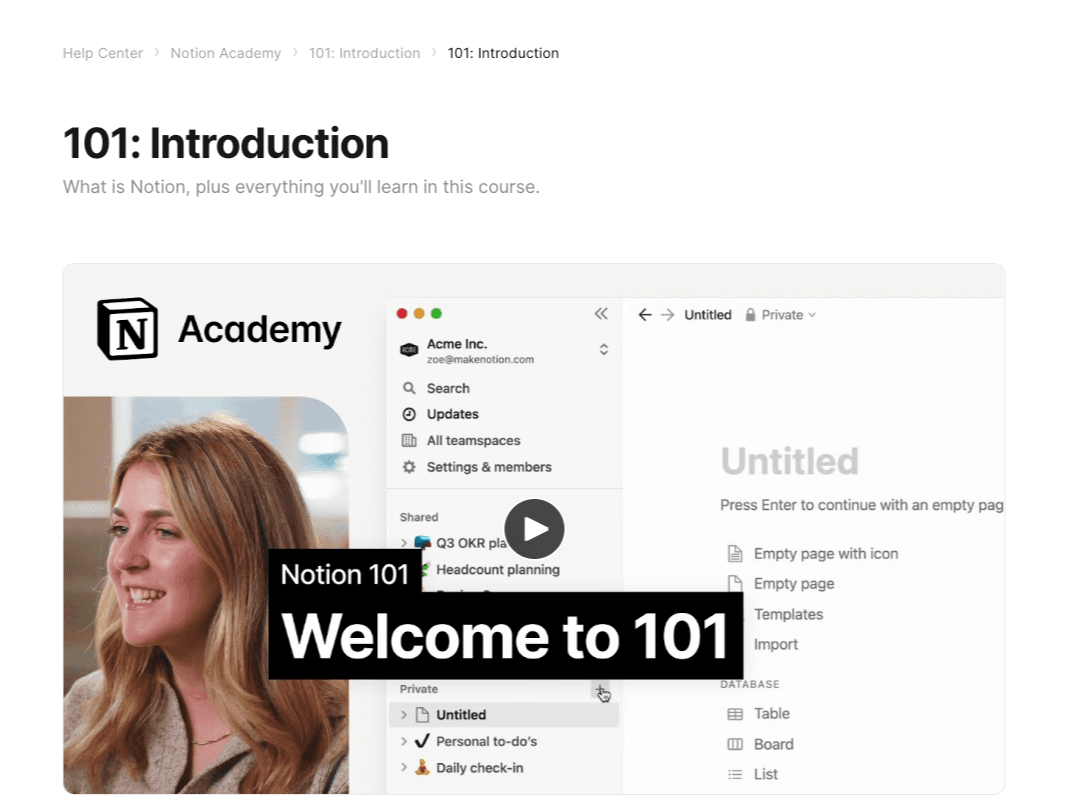Viewport: 1069px width, 801px height.
Task: Select Board database option
Action: click(773, 744)
